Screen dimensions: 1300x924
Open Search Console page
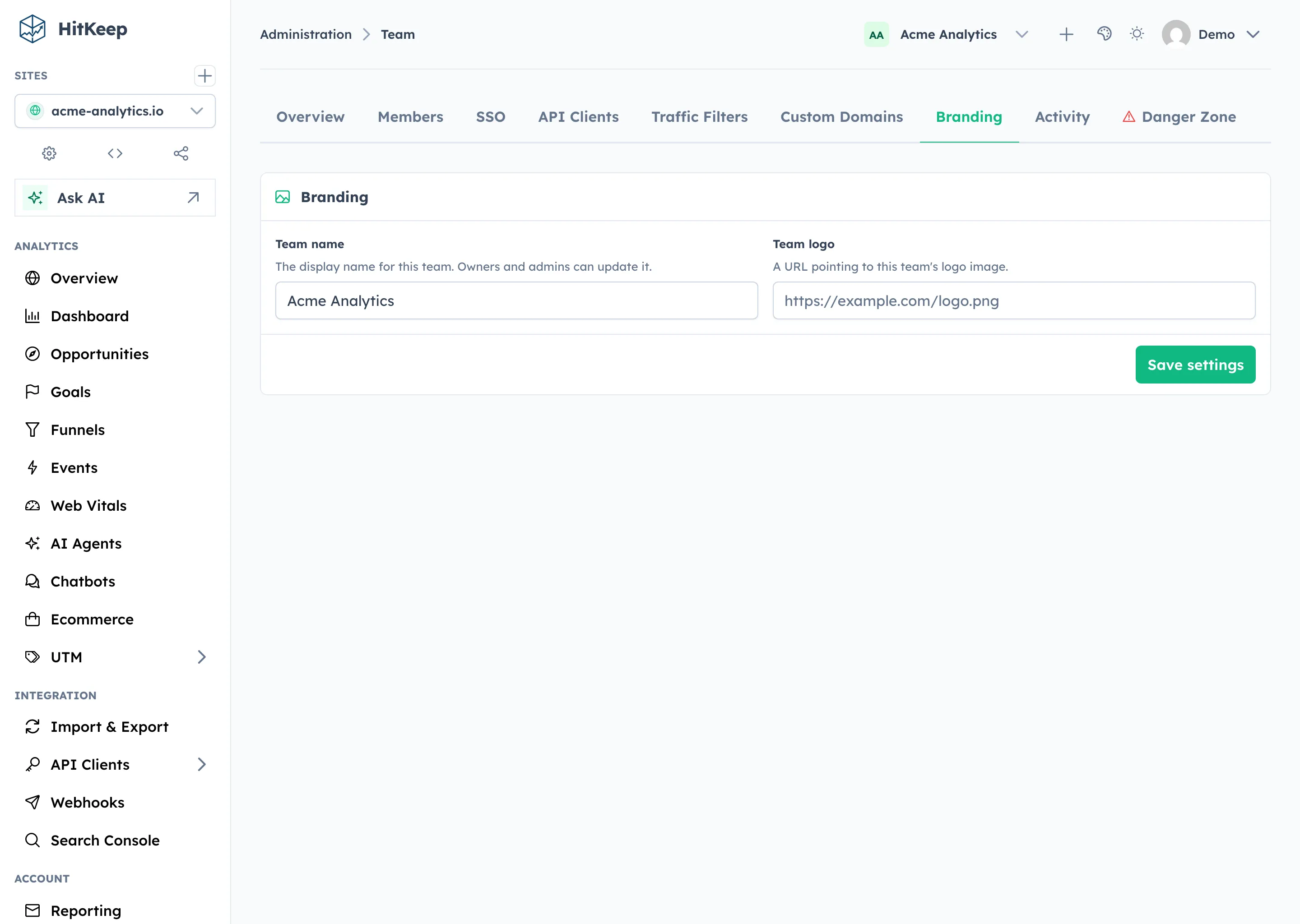(x=115, y=841)
